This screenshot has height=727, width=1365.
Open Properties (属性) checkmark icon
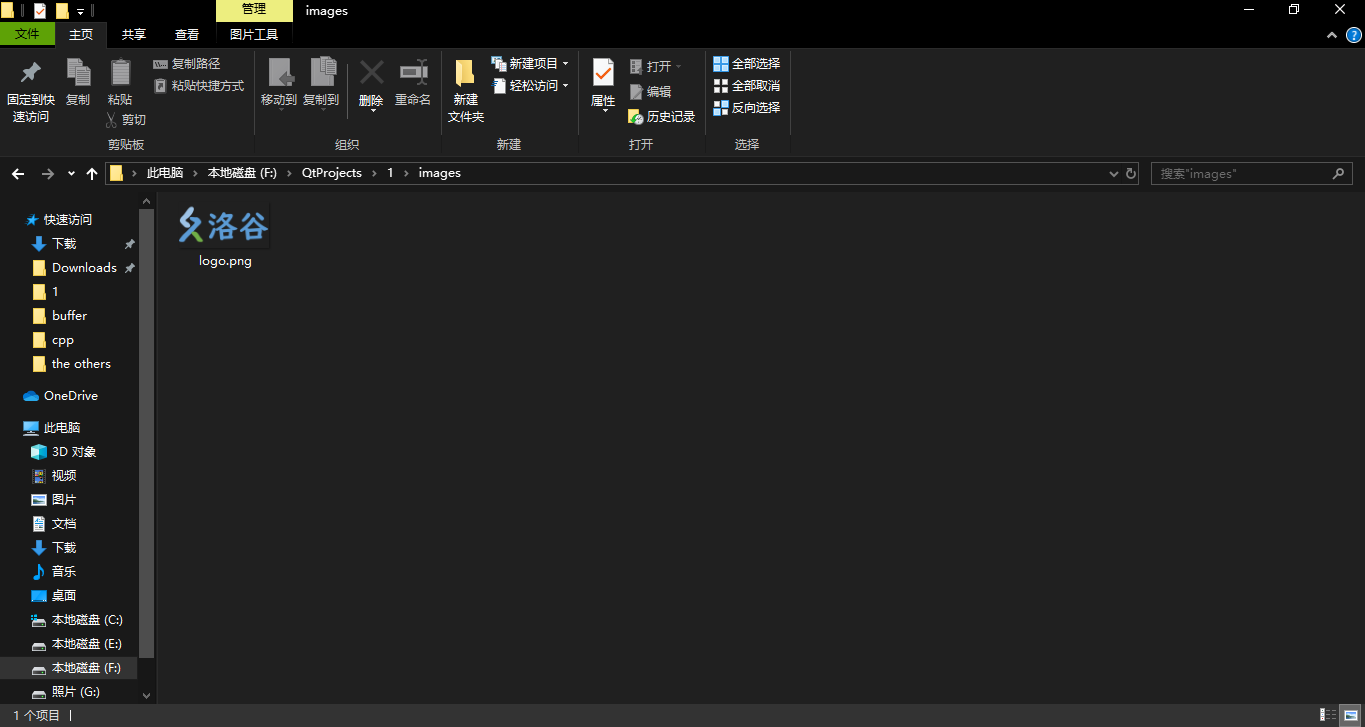(603, 72)
